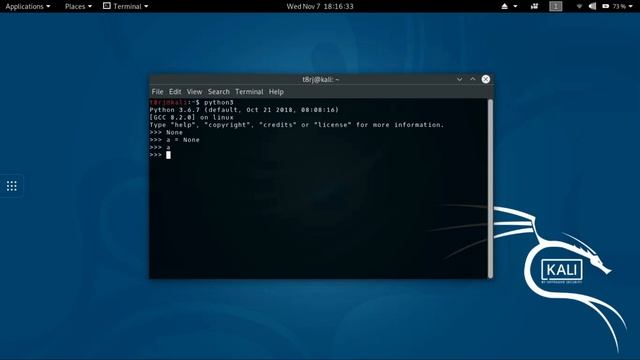Open the clock showing Wed Nov 7
Viewport: 640px width, 360px height.
(320, 6)
